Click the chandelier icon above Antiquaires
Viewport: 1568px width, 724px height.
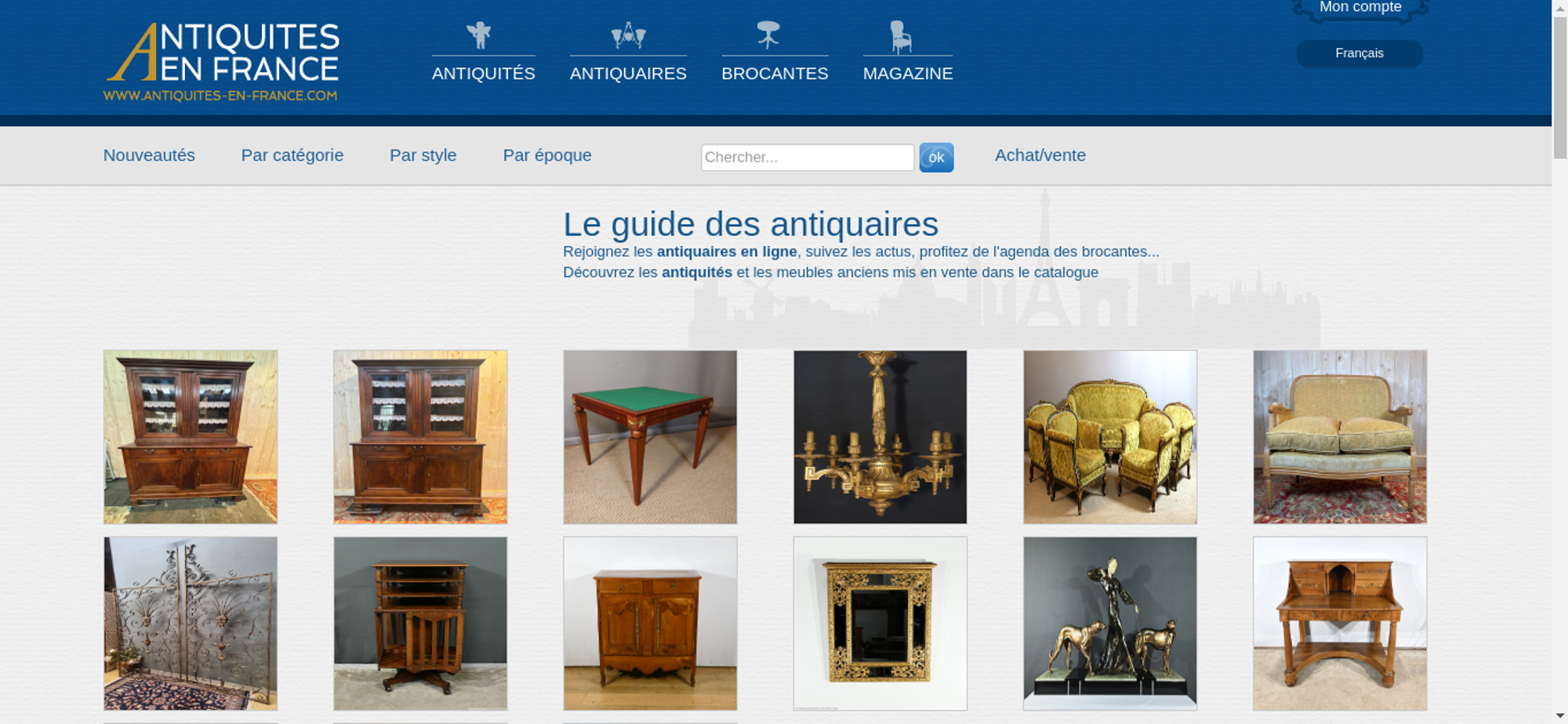point(628,35)
